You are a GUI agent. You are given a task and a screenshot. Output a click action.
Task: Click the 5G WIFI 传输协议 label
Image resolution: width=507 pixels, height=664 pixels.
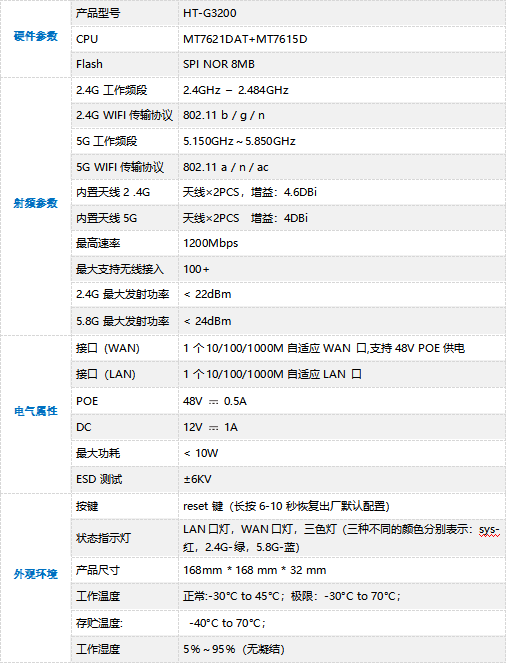pos(120,167)
